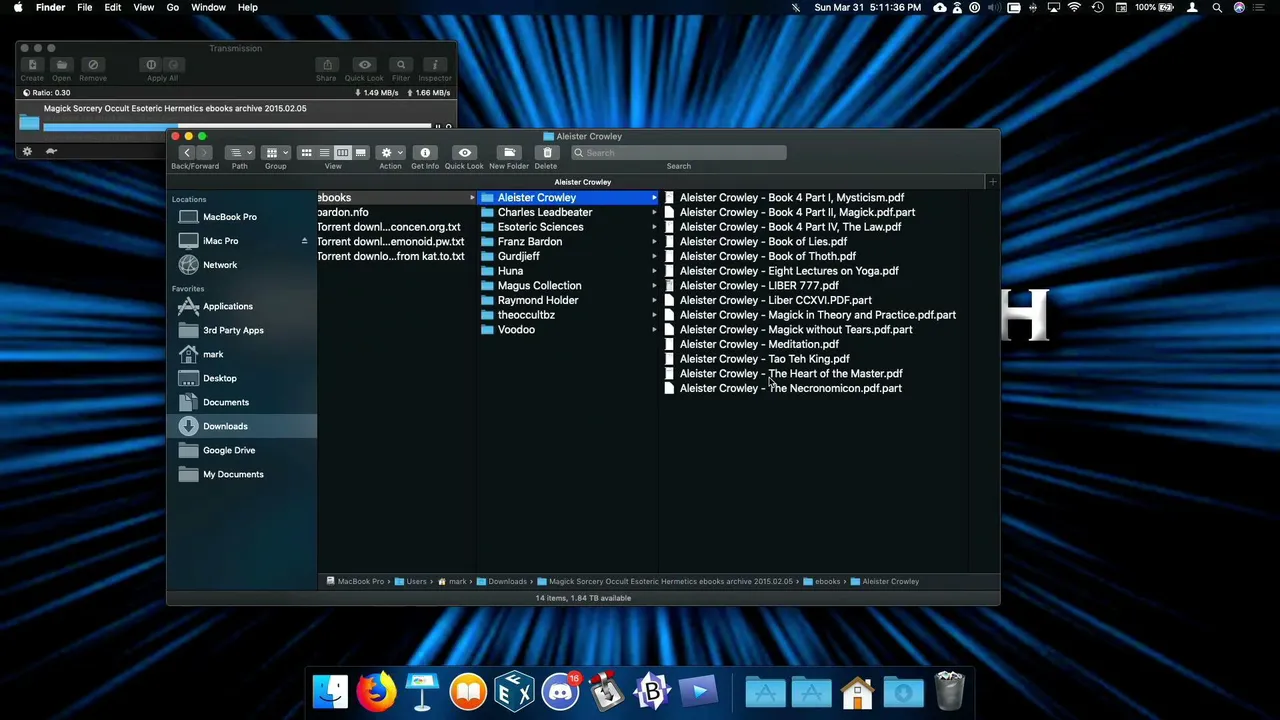This screenshot has height=720, width=1280.
Task: Click ebooks in the path bar
Action: tap(821, 581)
